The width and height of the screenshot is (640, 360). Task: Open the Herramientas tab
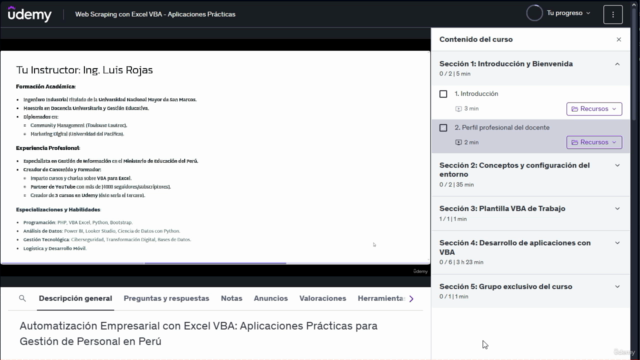[x=380, y=299]
